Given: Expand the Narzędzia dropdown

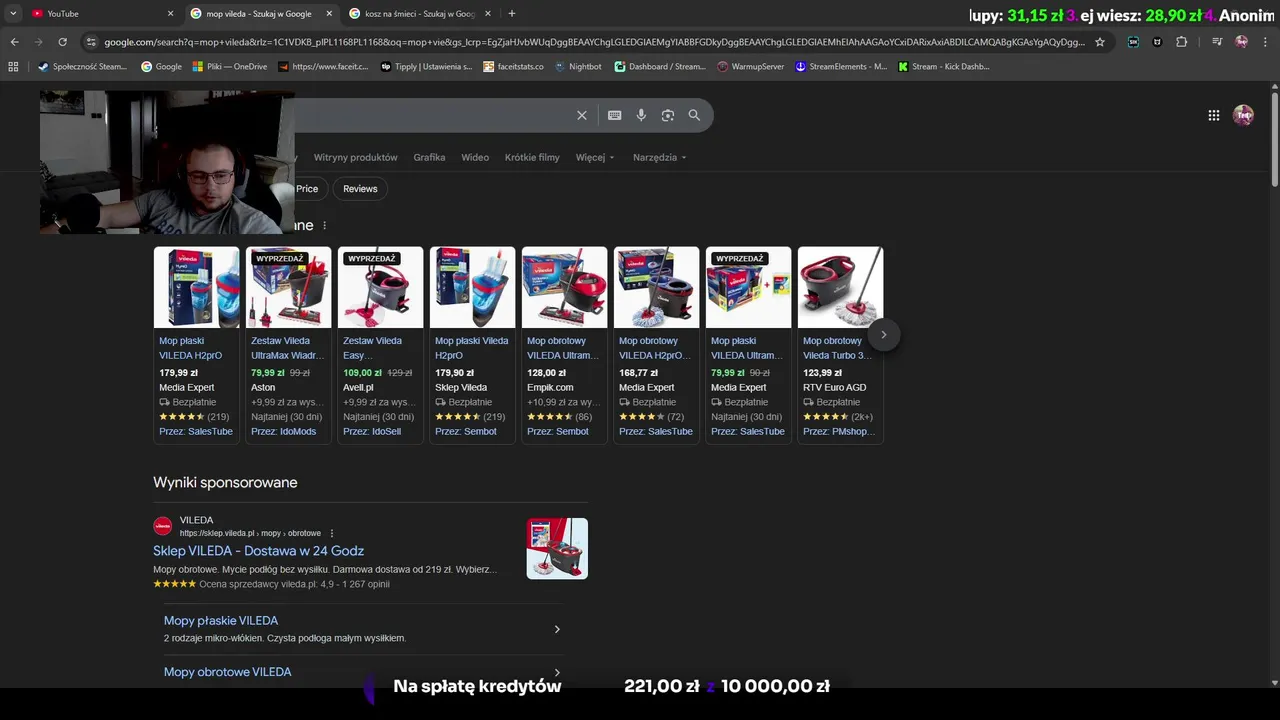Looking at the screenshot, I should coord(660,157).
